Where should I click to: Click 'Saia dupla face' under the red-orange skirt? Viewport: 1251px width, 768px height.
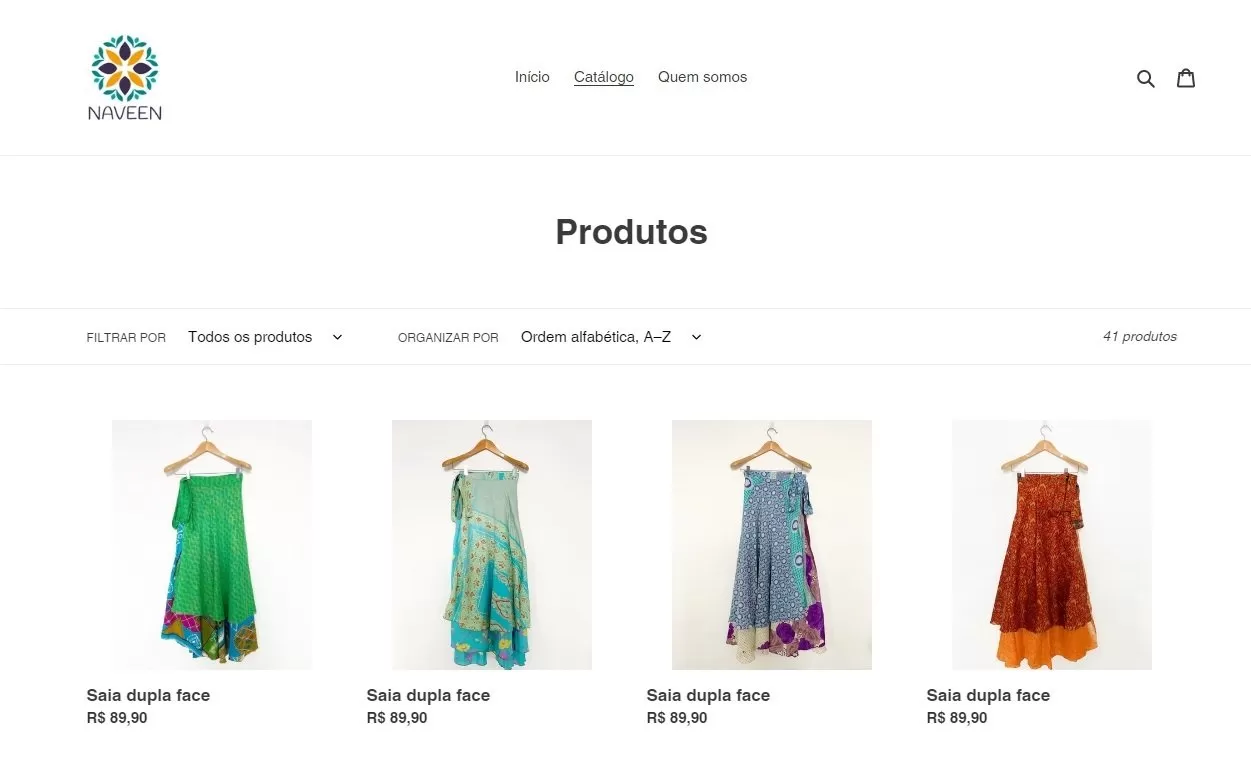coord(988,695)
